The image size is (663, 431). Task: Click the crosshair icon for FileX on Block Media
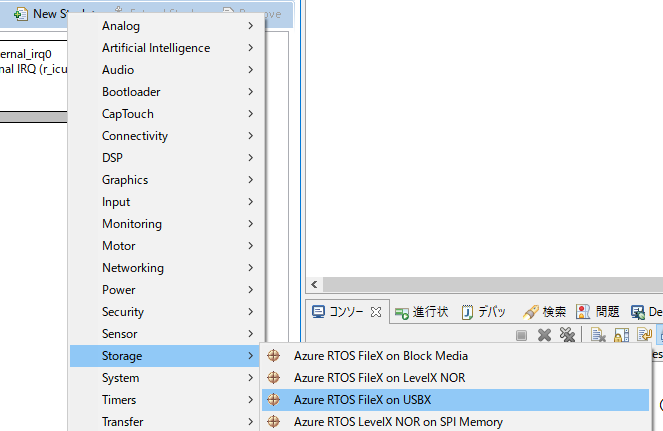274,356
